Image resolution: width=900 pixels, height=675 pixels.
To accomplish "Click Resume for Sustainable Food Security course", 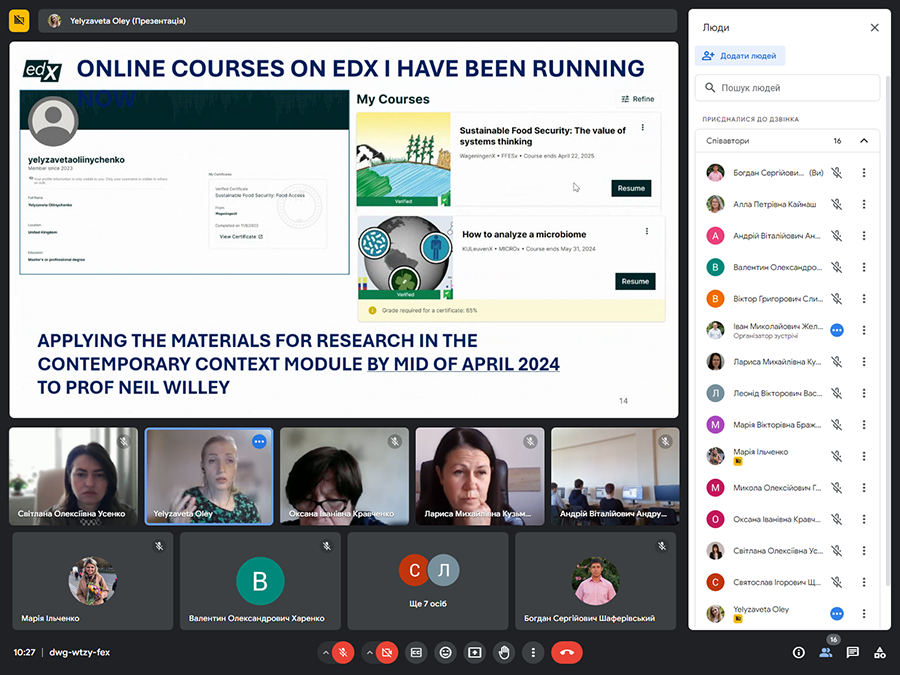I will click(x=631, y=188).
